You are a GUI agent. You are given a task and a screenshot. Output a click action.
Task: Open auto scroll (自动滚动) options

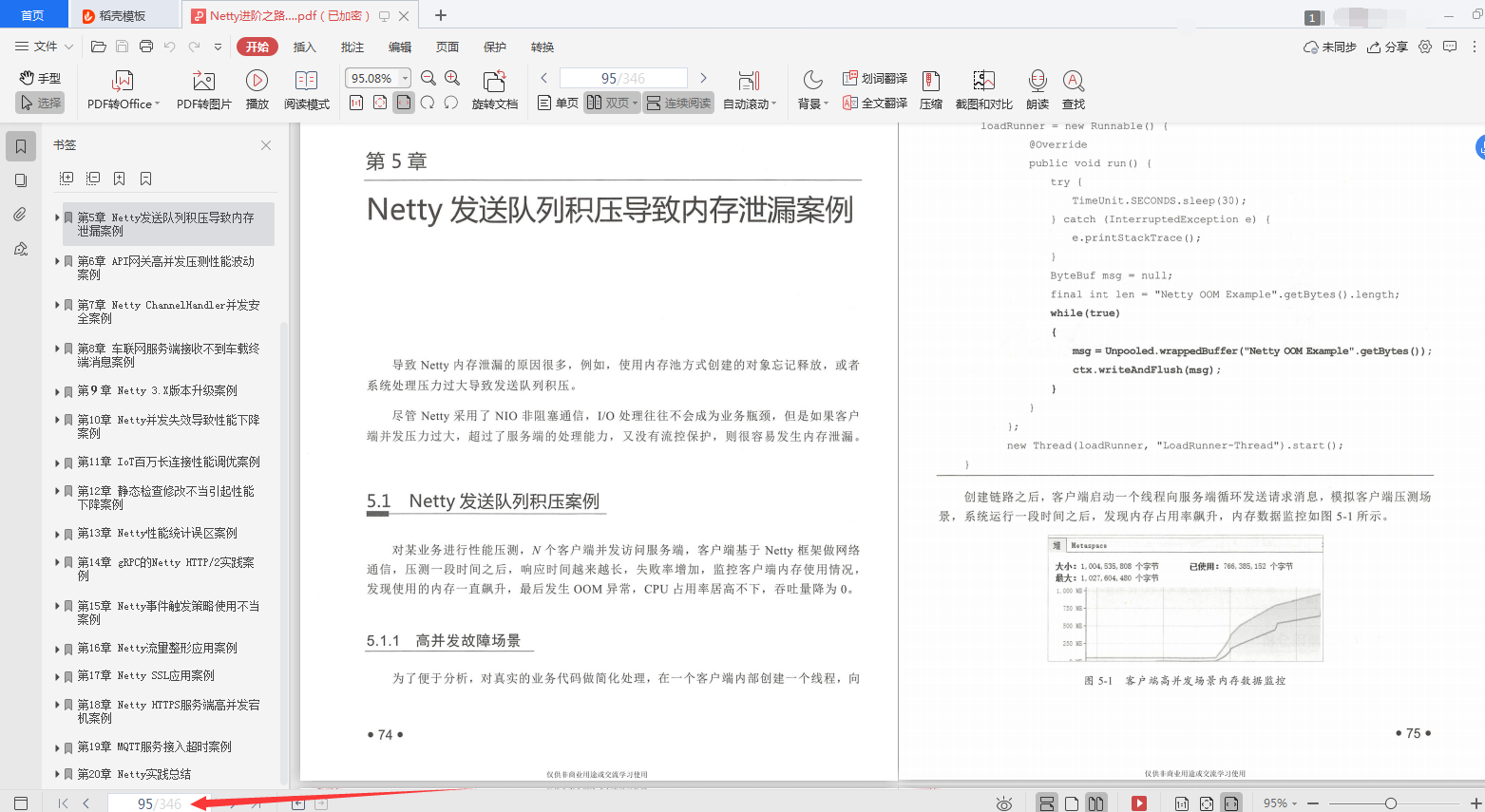[750, 90]
